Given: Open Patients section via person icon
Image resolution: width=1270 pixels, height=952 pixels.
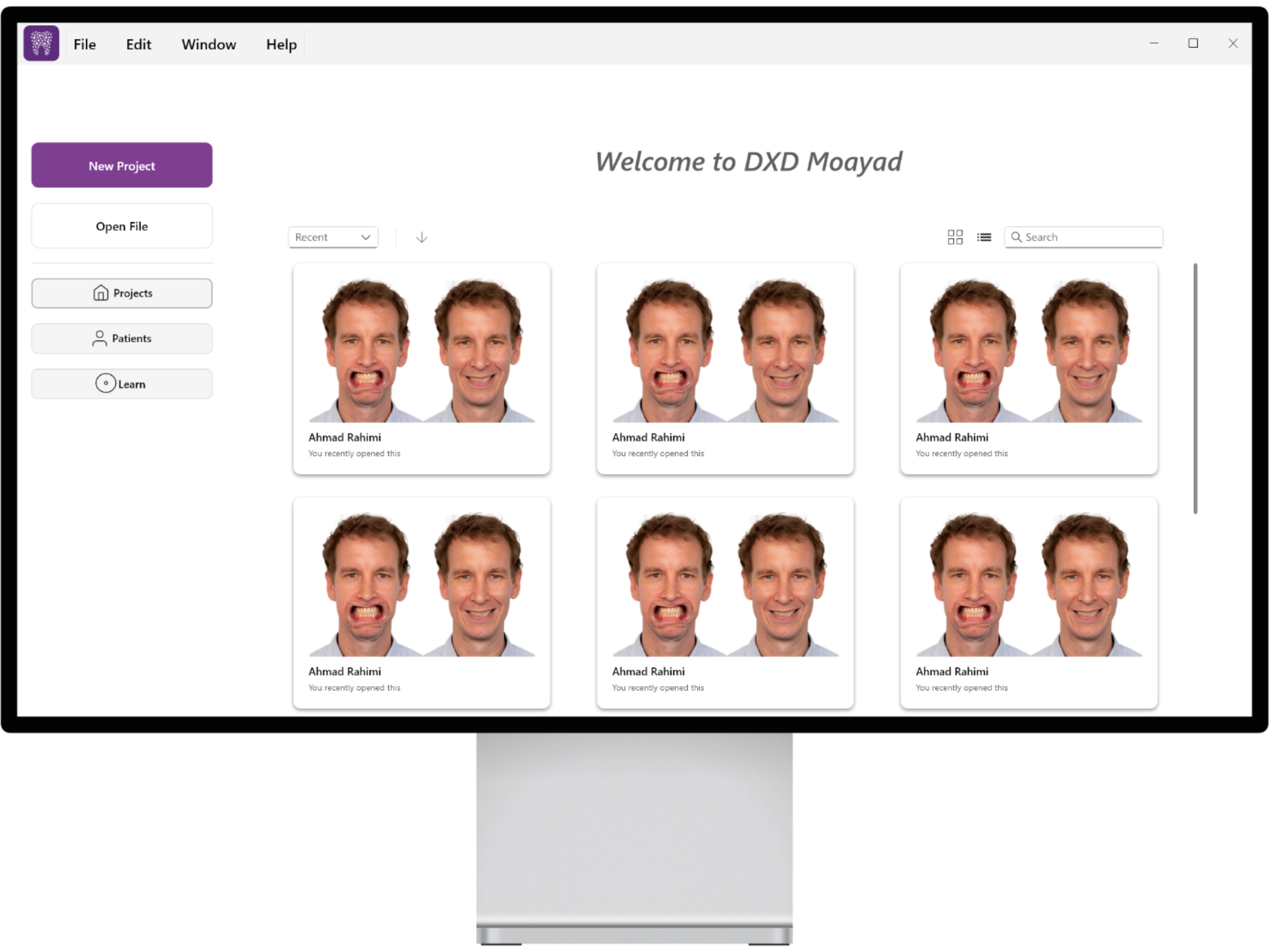Looking at the screenshot, I should click(x=99, y=338).
